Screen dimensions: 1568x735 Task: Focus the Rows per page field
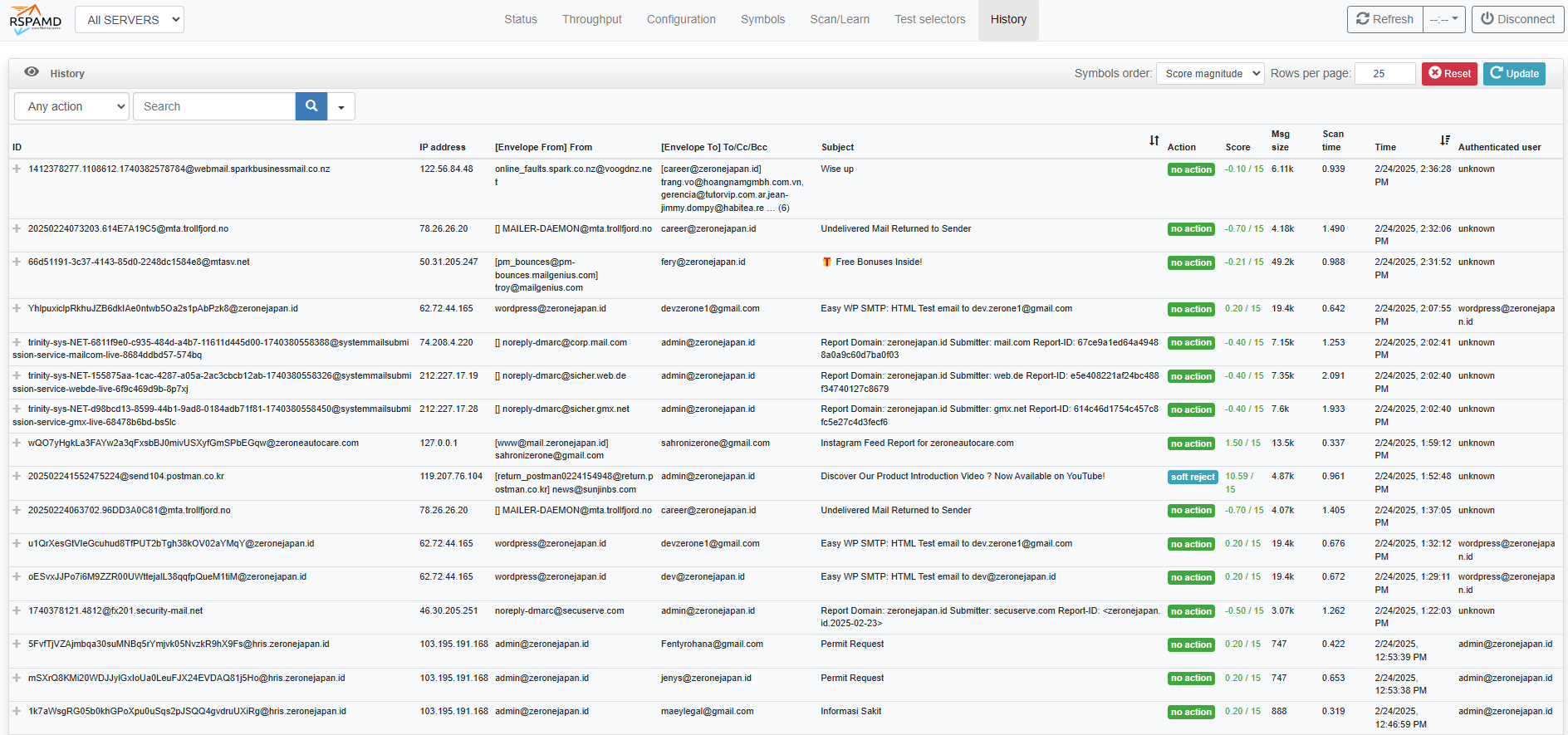(1384, 74)
